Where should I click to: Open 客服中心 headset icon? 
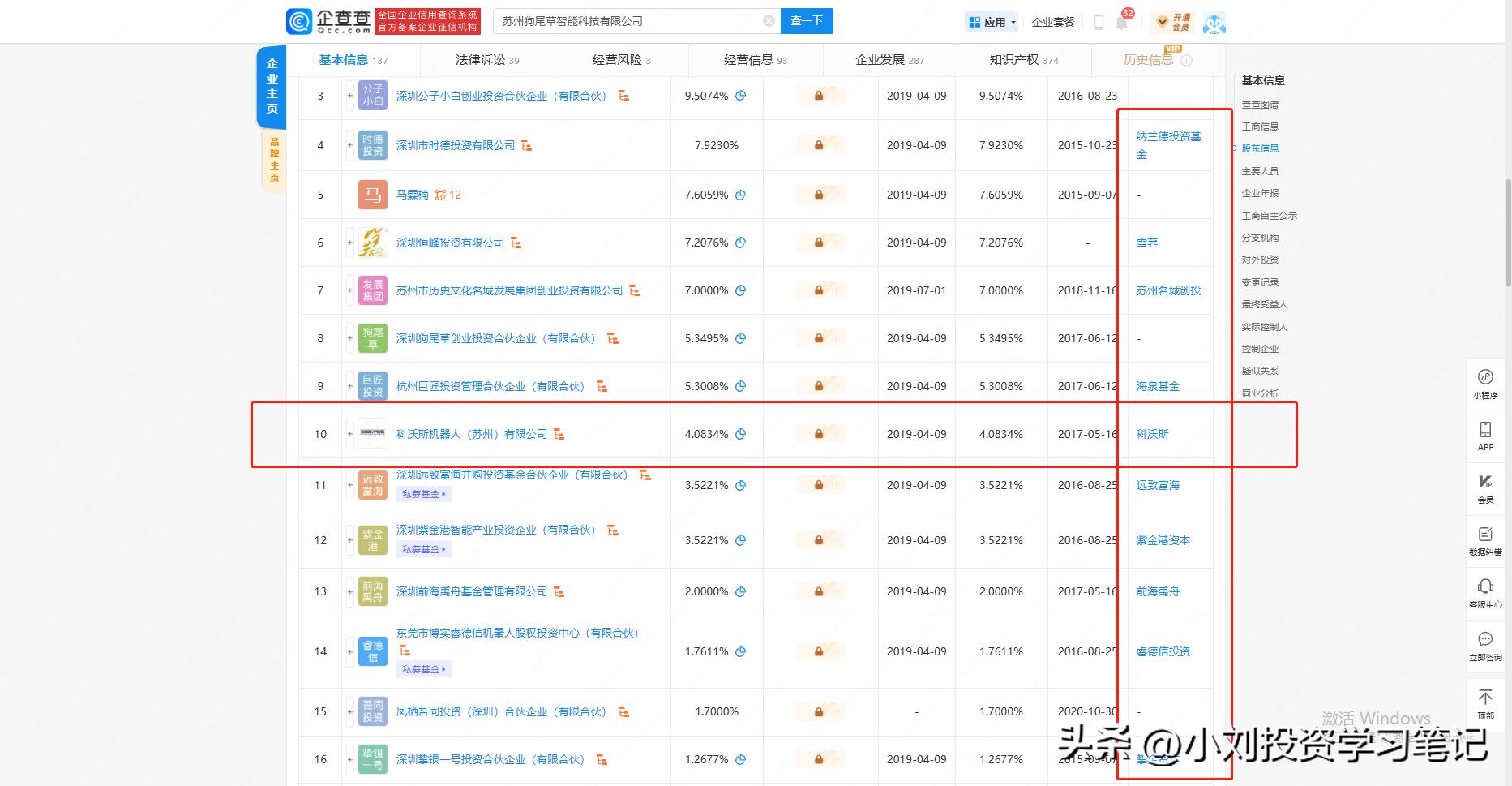[x=1485, y=594]
